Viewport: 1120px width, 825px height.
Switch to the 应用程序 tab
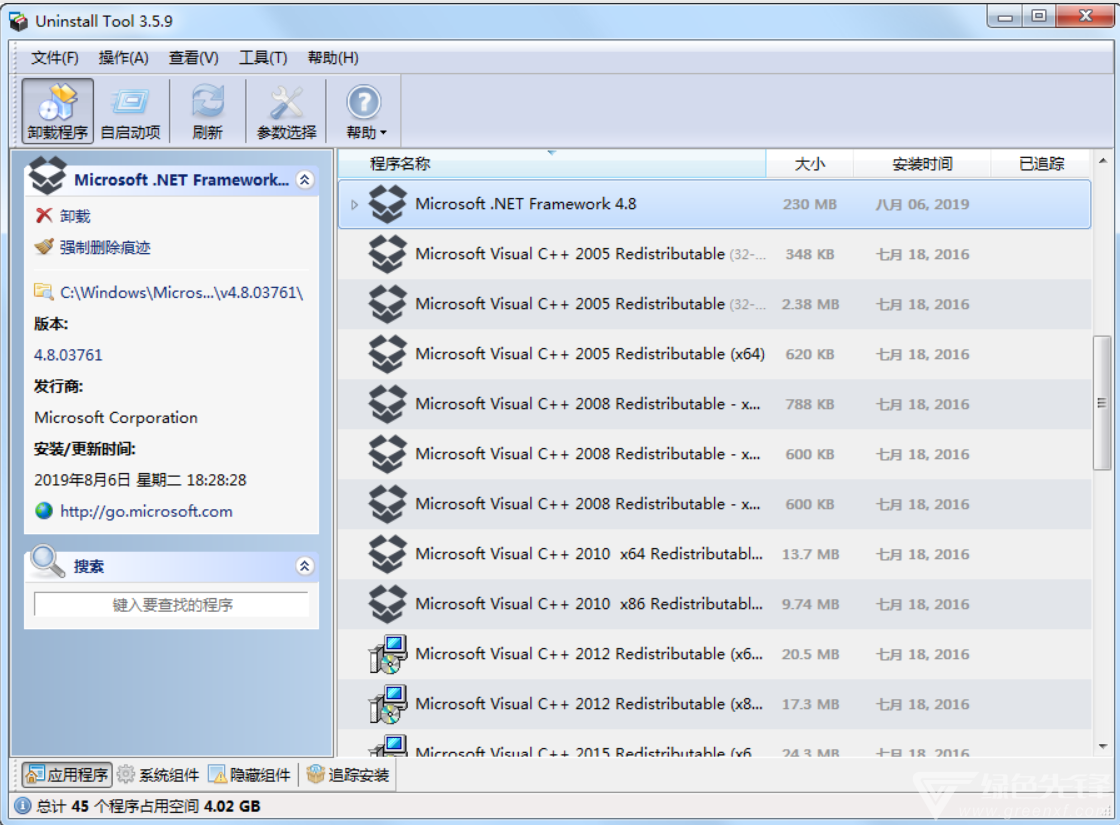pos(67,774)
